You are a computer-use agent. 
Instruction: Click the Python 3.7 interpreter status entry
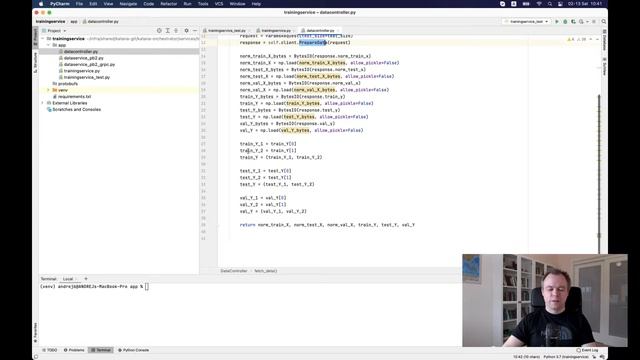[566, 357]
